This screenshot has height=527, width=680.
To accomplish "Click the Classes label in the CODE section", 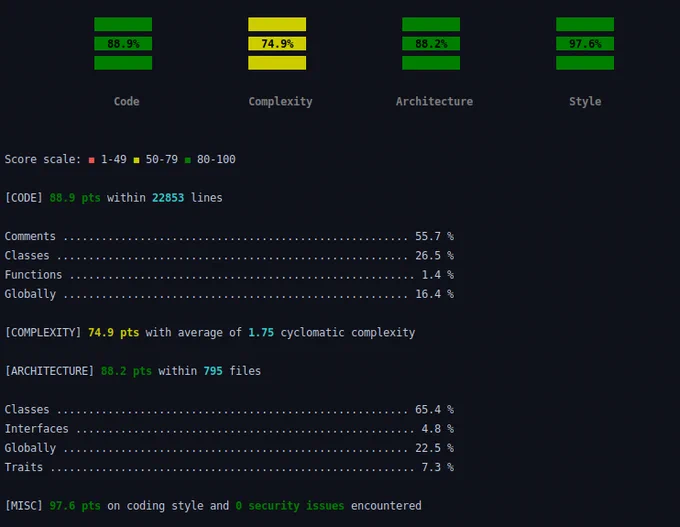I will click(27, 255).
